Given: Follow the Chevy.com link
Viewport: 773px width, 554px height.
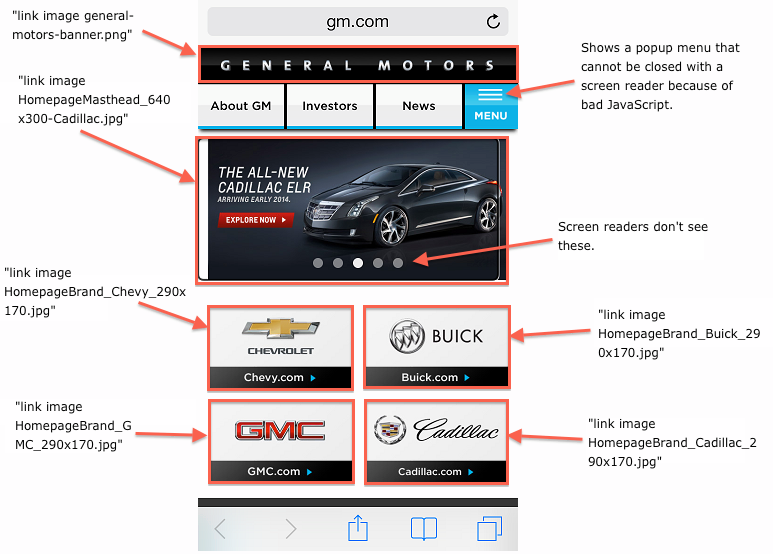Looking at the screenshot, I should (281, 378).
